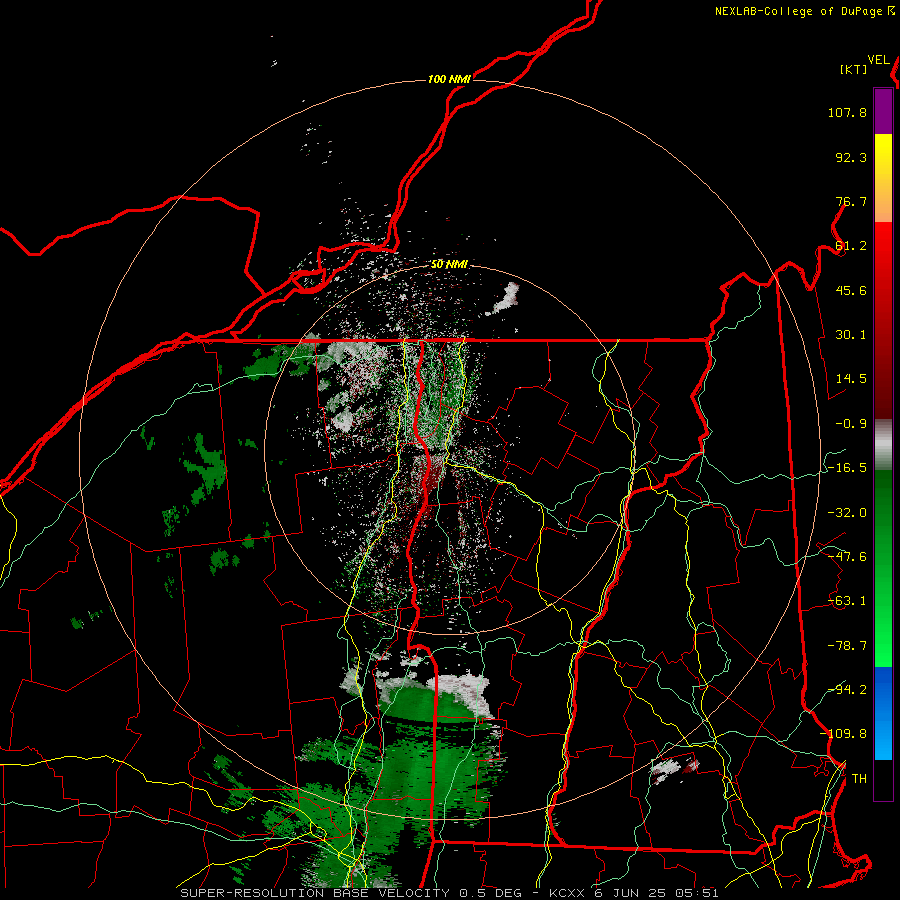Click the 14.5 velocity scale label
Viewport: 900px width, 900px height.
pos(851,379)
